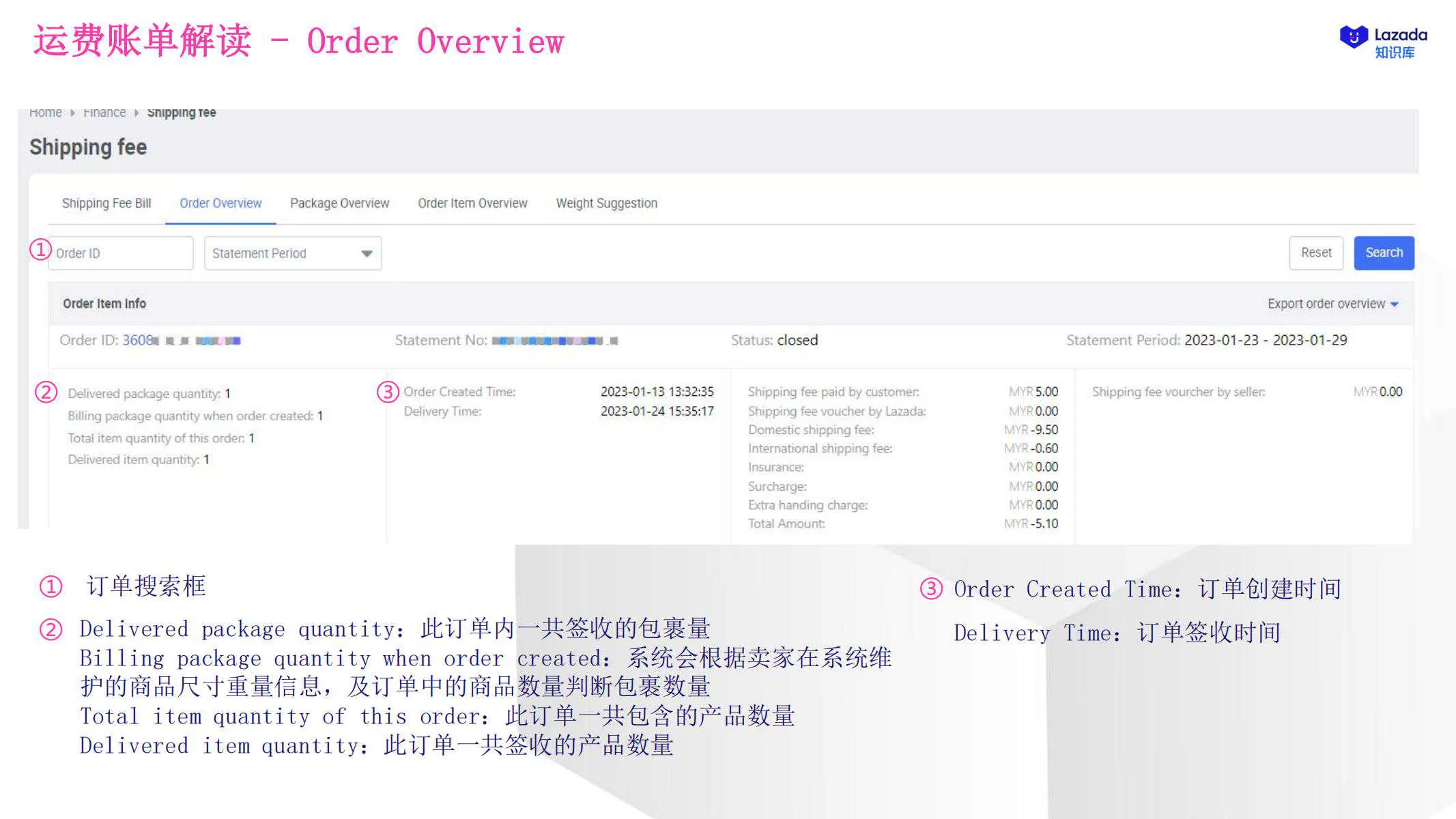Screen dimensions: 1456x819
Task: Click the Total Amount MYR -5.10 value
Action: [1040, 523]
